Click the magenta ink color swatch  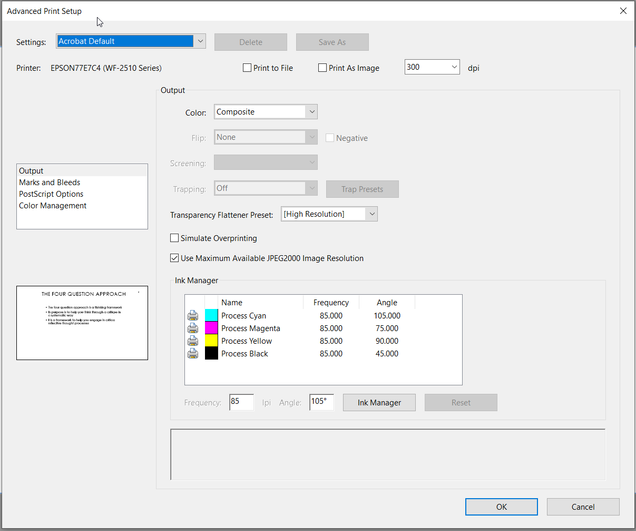point(211,329)
